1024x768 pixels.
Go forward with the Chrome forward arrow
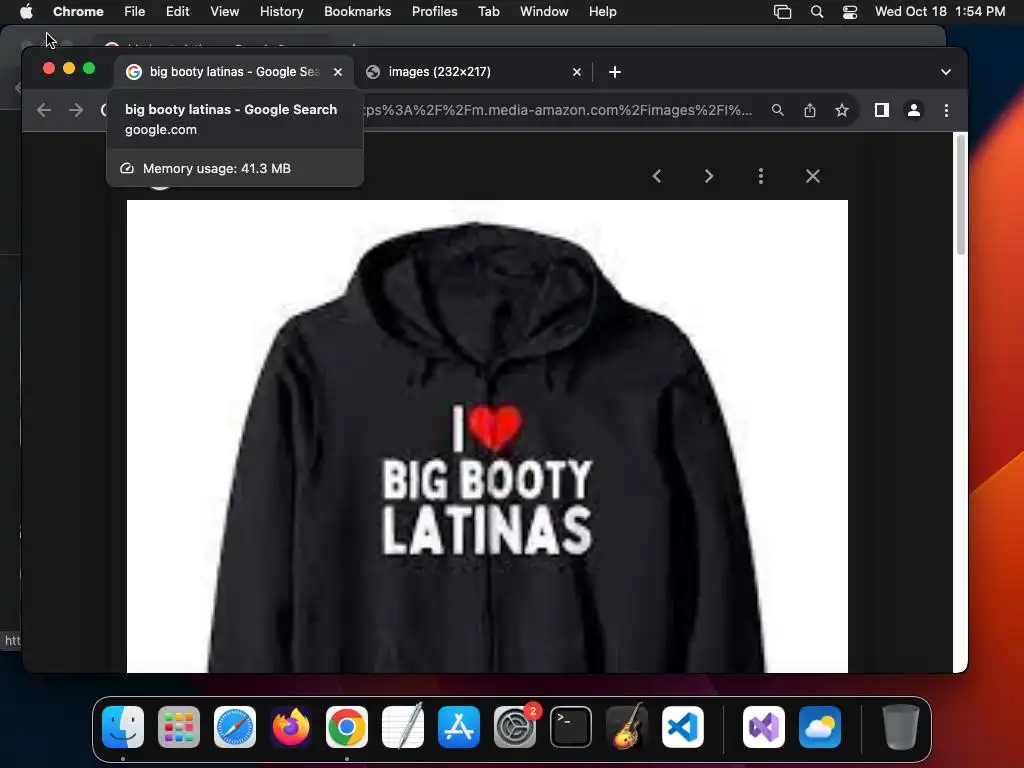point(76,110)
